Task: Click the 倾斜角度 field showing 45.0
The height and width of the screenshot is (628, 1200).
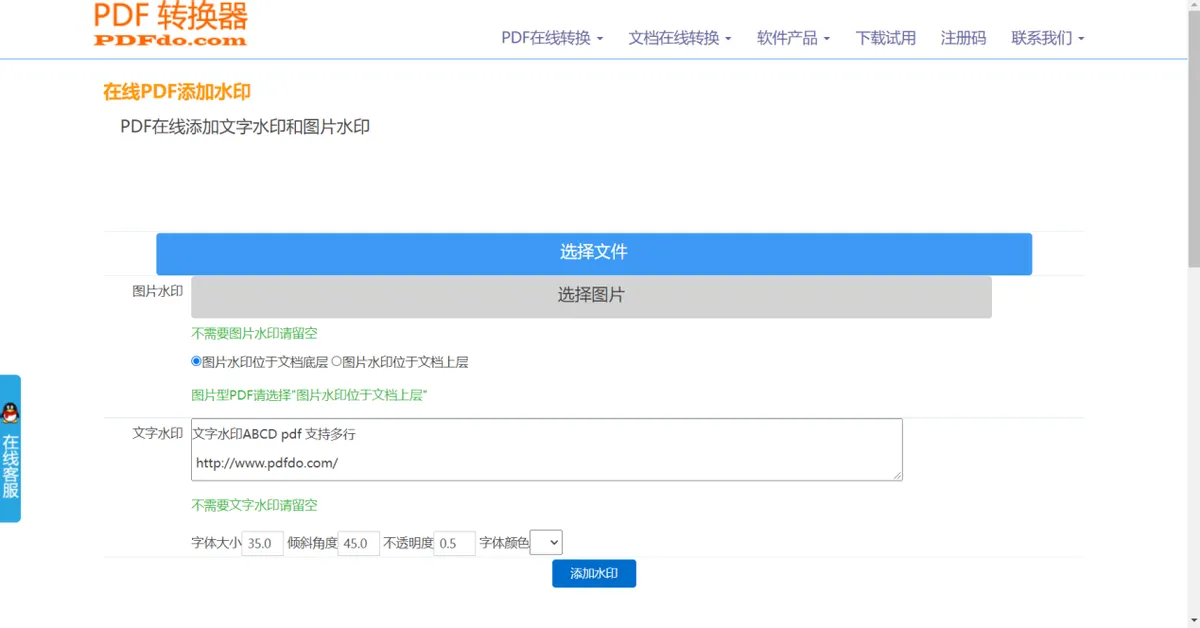Action: [x=359, y=543]
